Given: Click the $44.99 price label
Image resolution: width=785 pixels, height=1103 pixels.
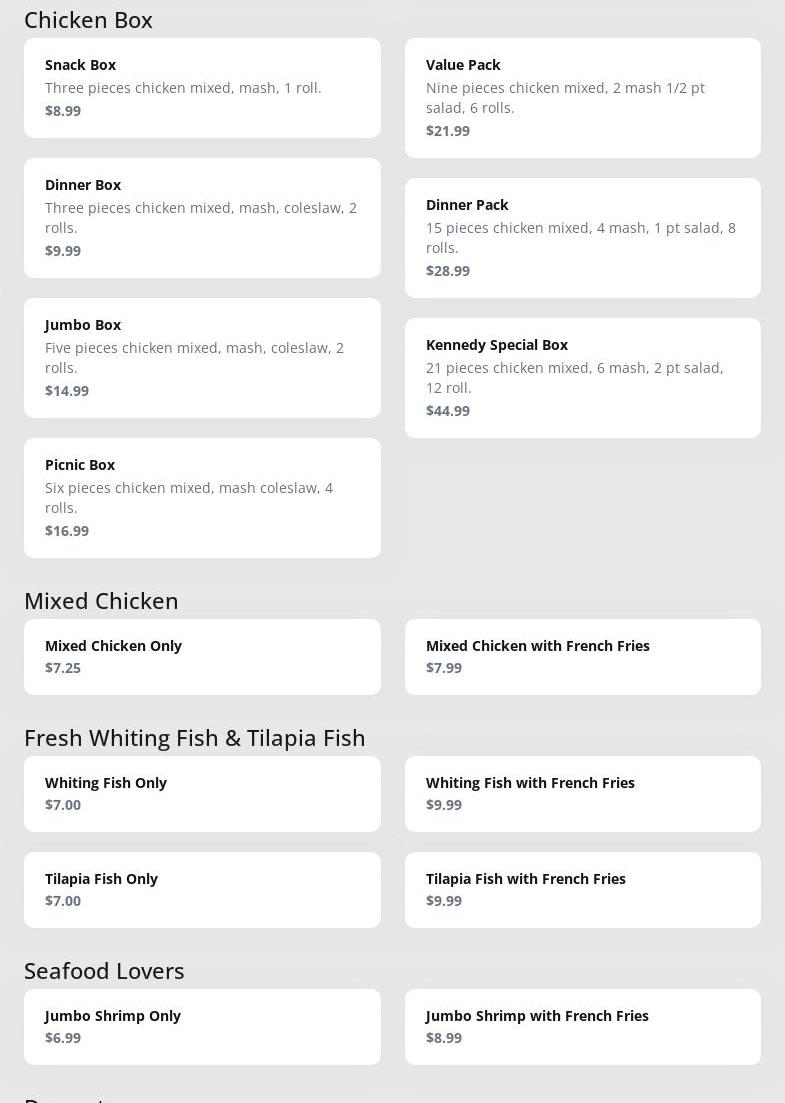Looking at the screenshot, I should pyautogui.click(x=448, y=411).
